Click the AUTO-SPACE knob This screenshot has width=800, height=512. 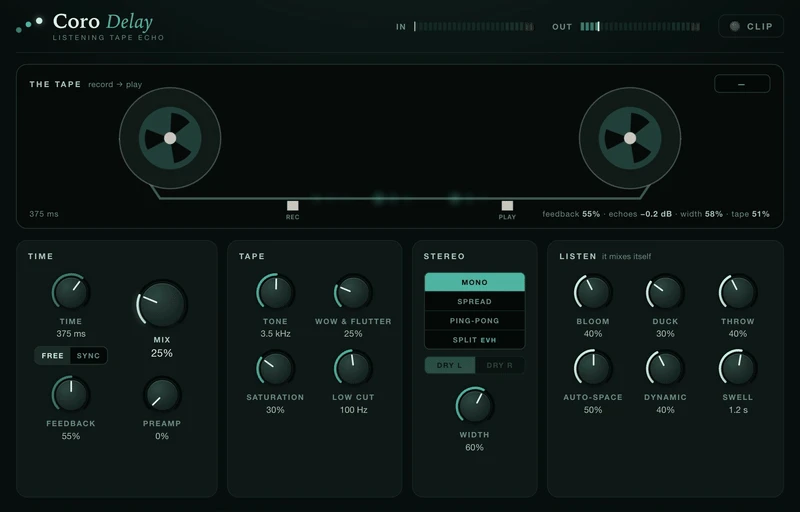[x=593, y=368]
